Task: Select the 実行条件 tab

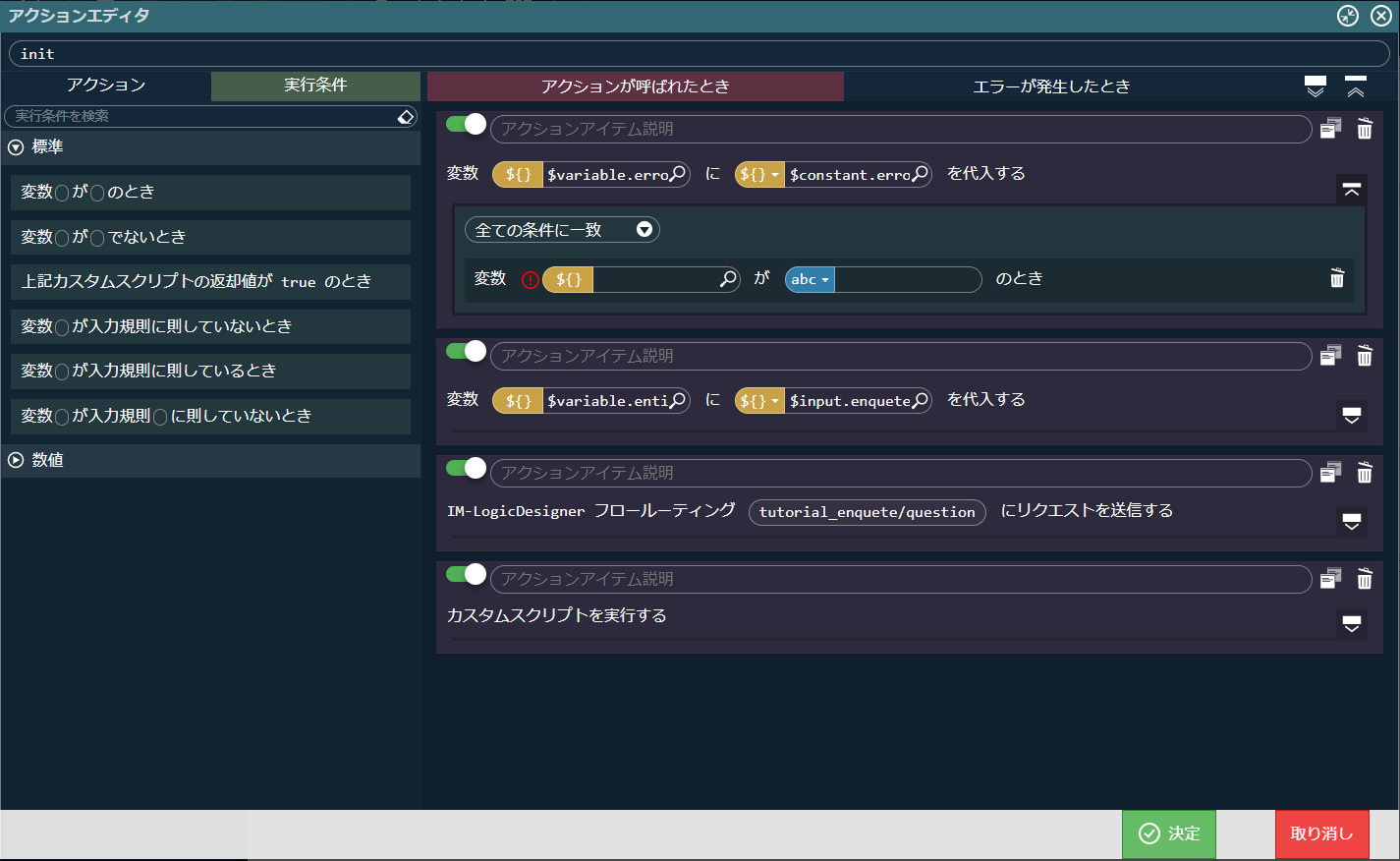Action: [315, 86]
